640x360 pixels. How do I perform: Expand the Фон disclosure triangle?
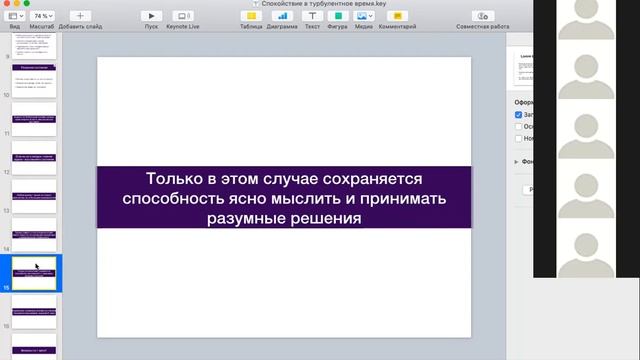(516, 162)
